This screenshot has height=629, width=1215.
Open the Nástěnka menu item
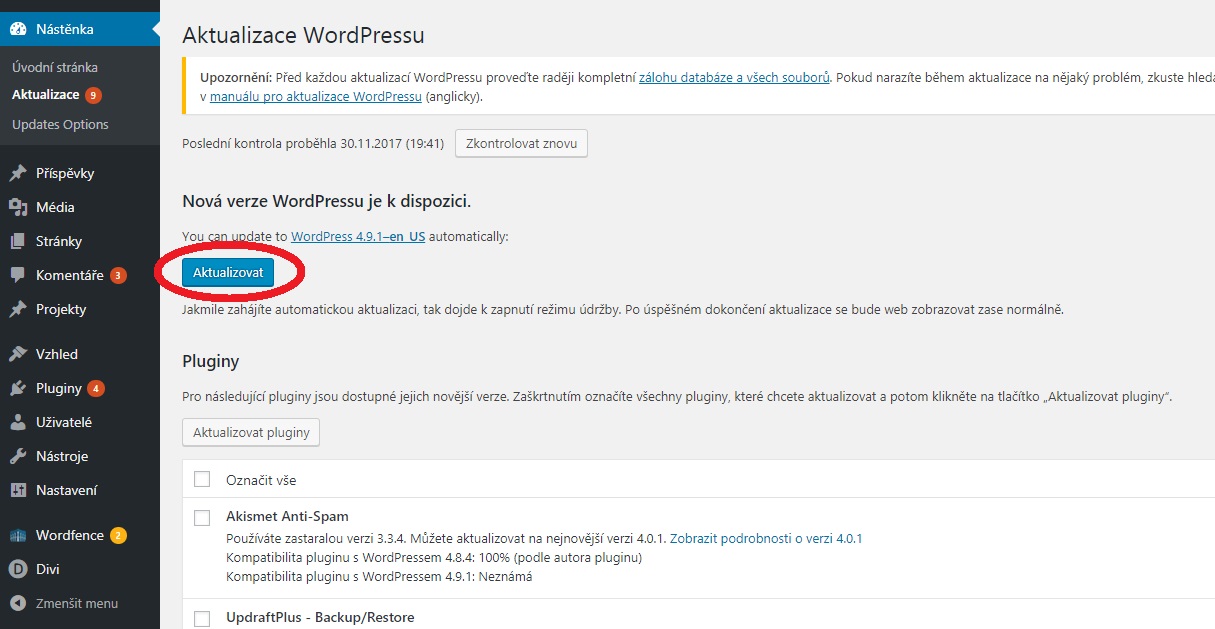click(x=80, y=29)
